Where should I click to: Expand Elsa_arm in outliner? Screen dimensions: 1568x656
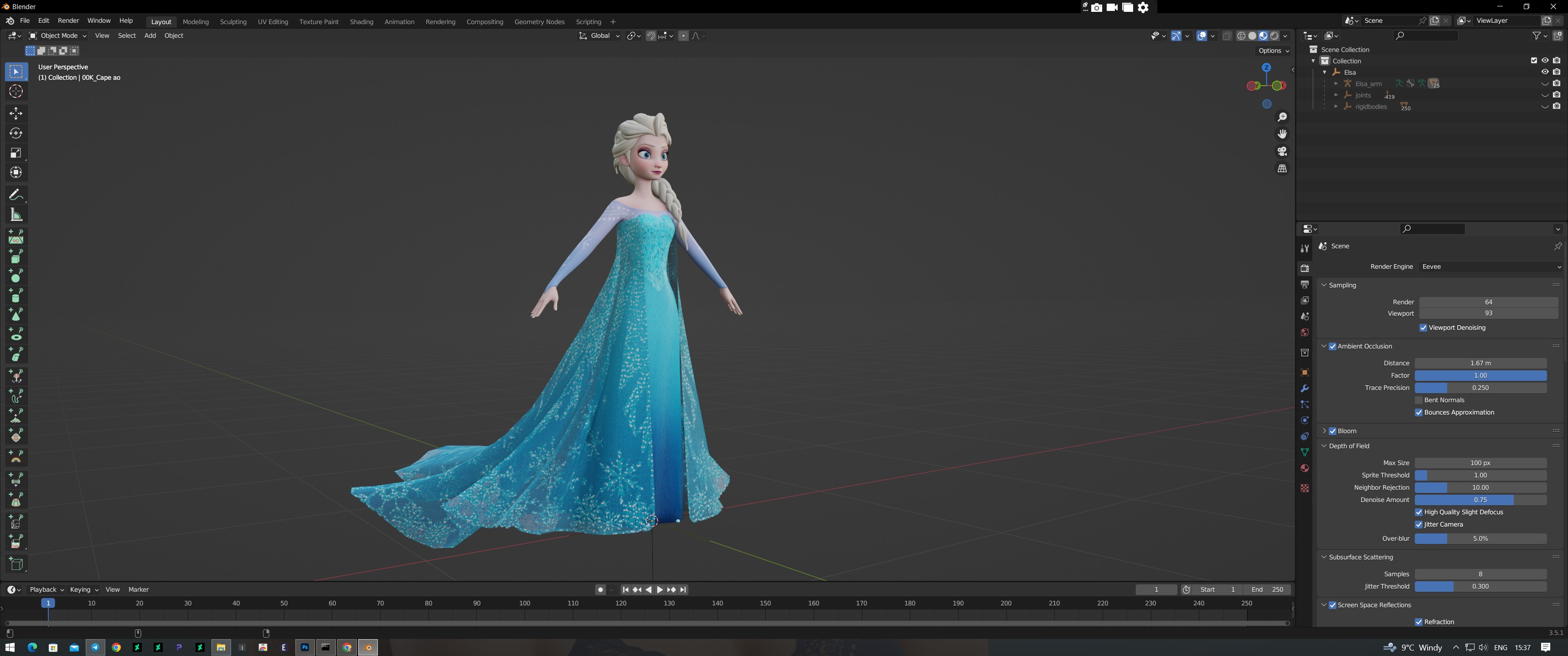point(1336,83)
